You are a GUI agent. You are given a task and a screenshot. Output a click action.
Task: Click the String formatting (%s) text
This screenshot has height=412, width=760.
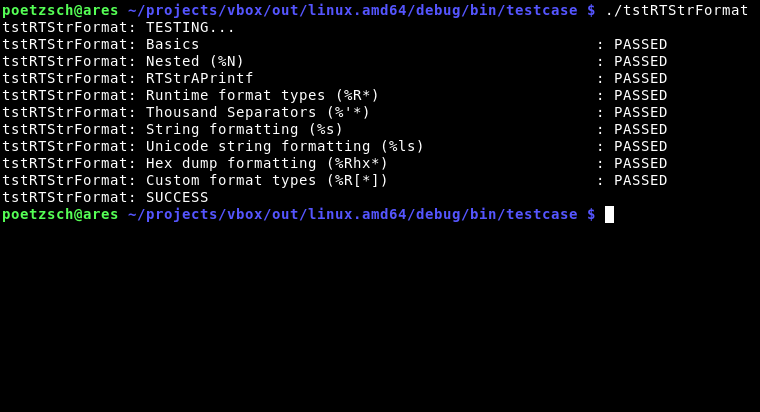pyautogui.click(x=244, y=129)
